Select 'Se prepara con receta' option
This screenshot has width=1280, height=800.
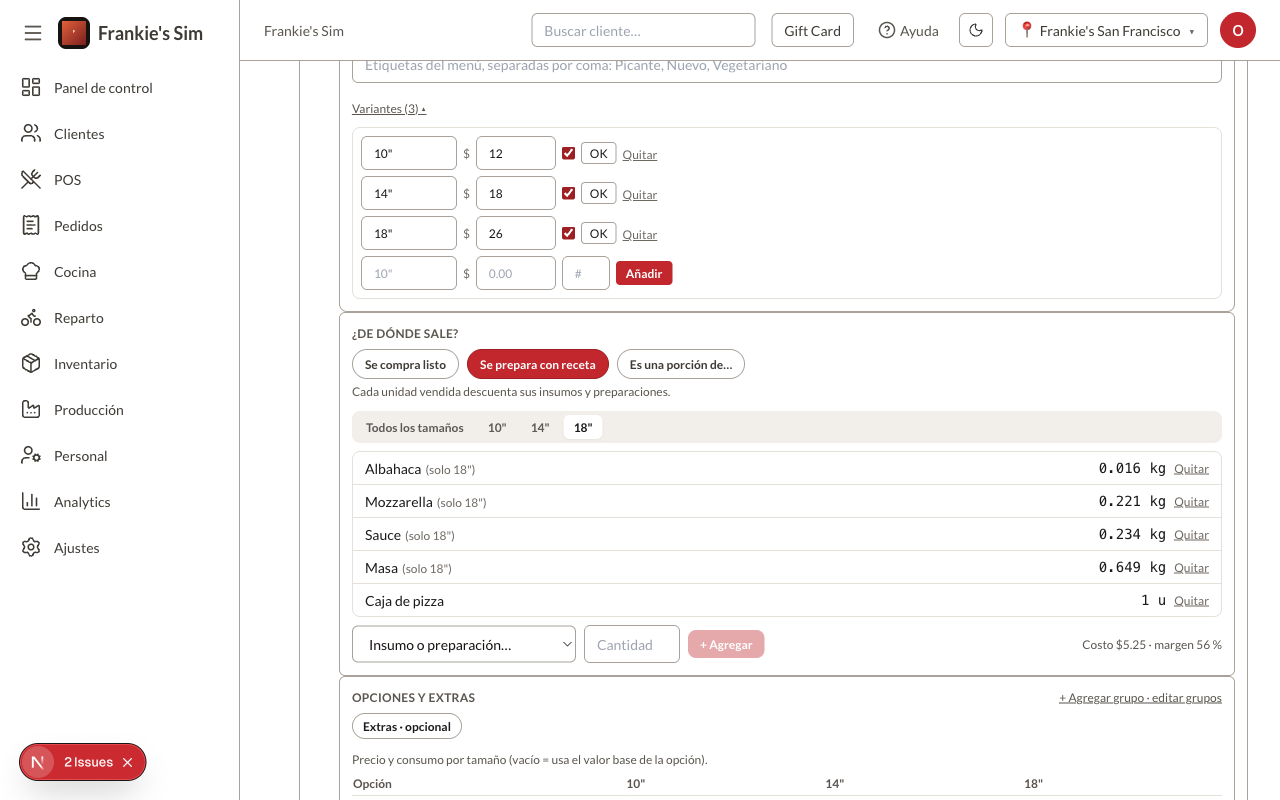tap(537, 365)
